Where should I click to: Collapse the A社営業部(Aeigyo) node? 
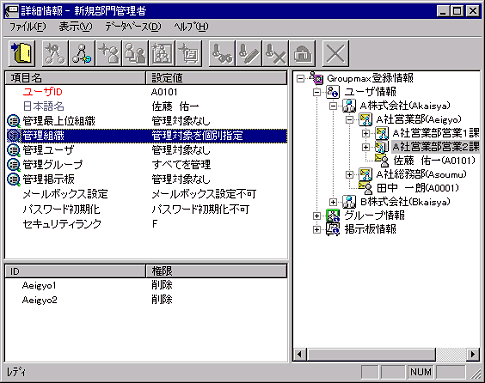click(x=349, y=120)
